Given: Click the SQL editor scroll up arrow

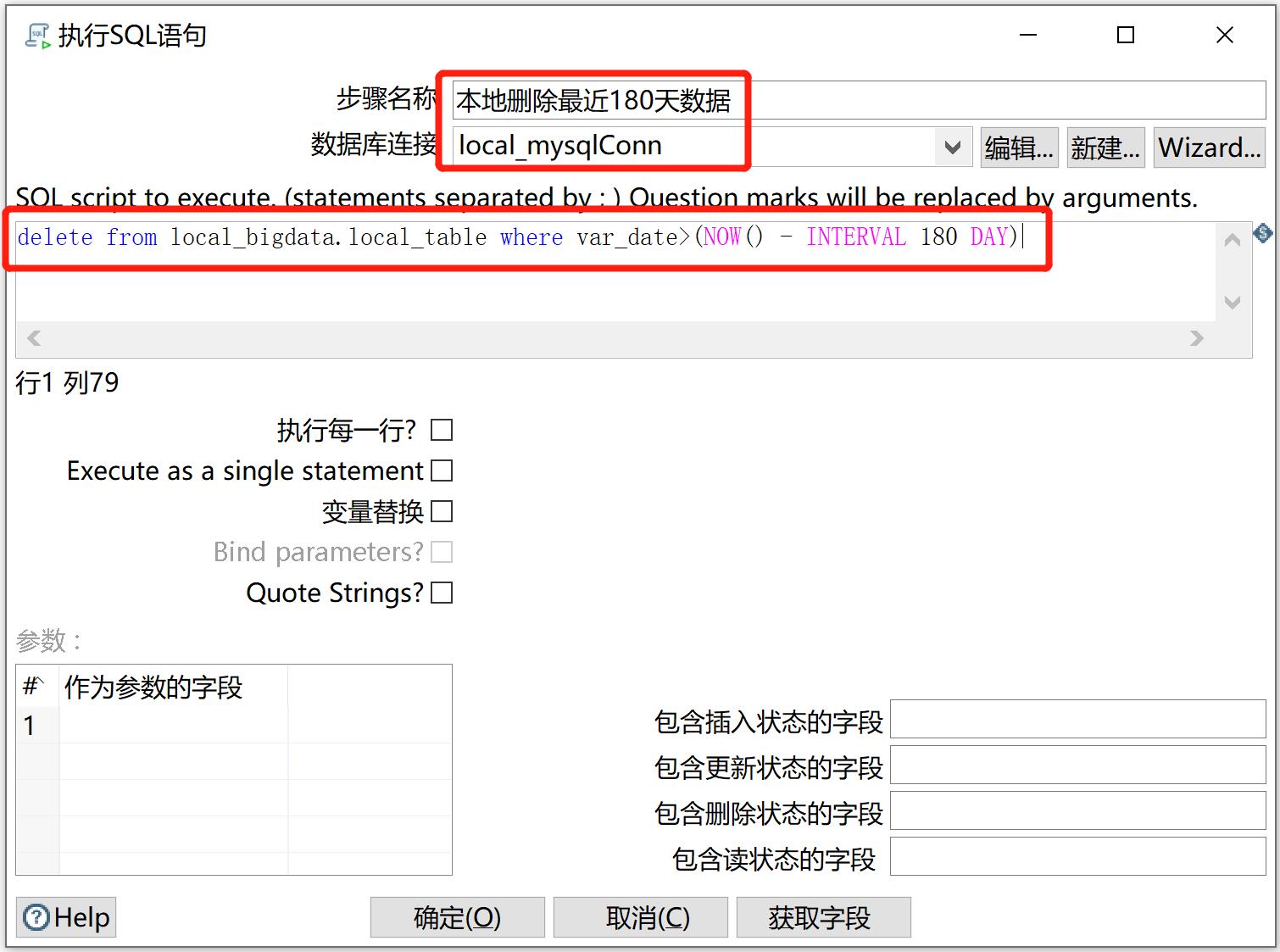Looking at the screenshot, I should point(1233,240).
